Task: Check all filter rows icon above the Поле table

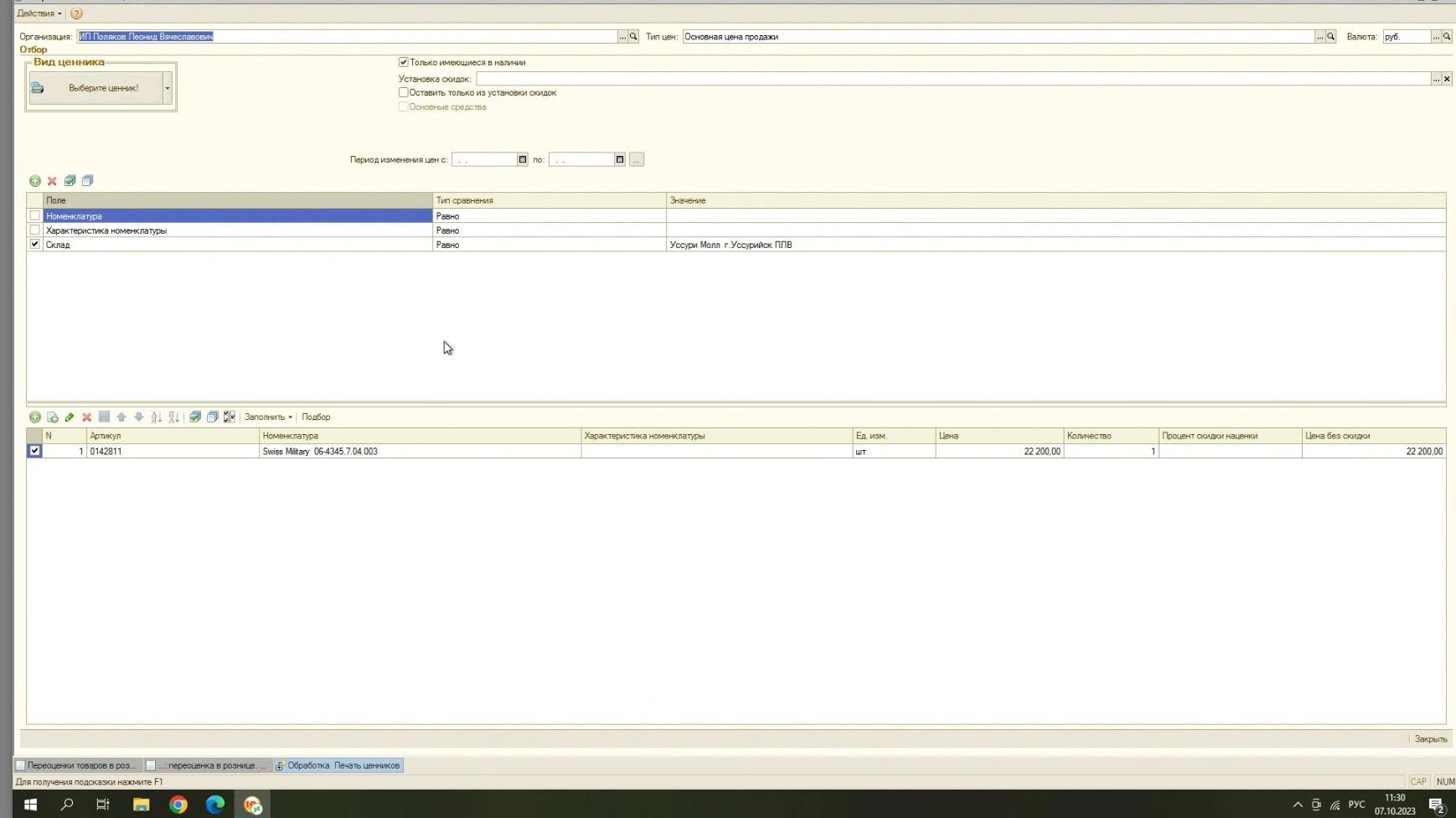Action: point(70,181)
